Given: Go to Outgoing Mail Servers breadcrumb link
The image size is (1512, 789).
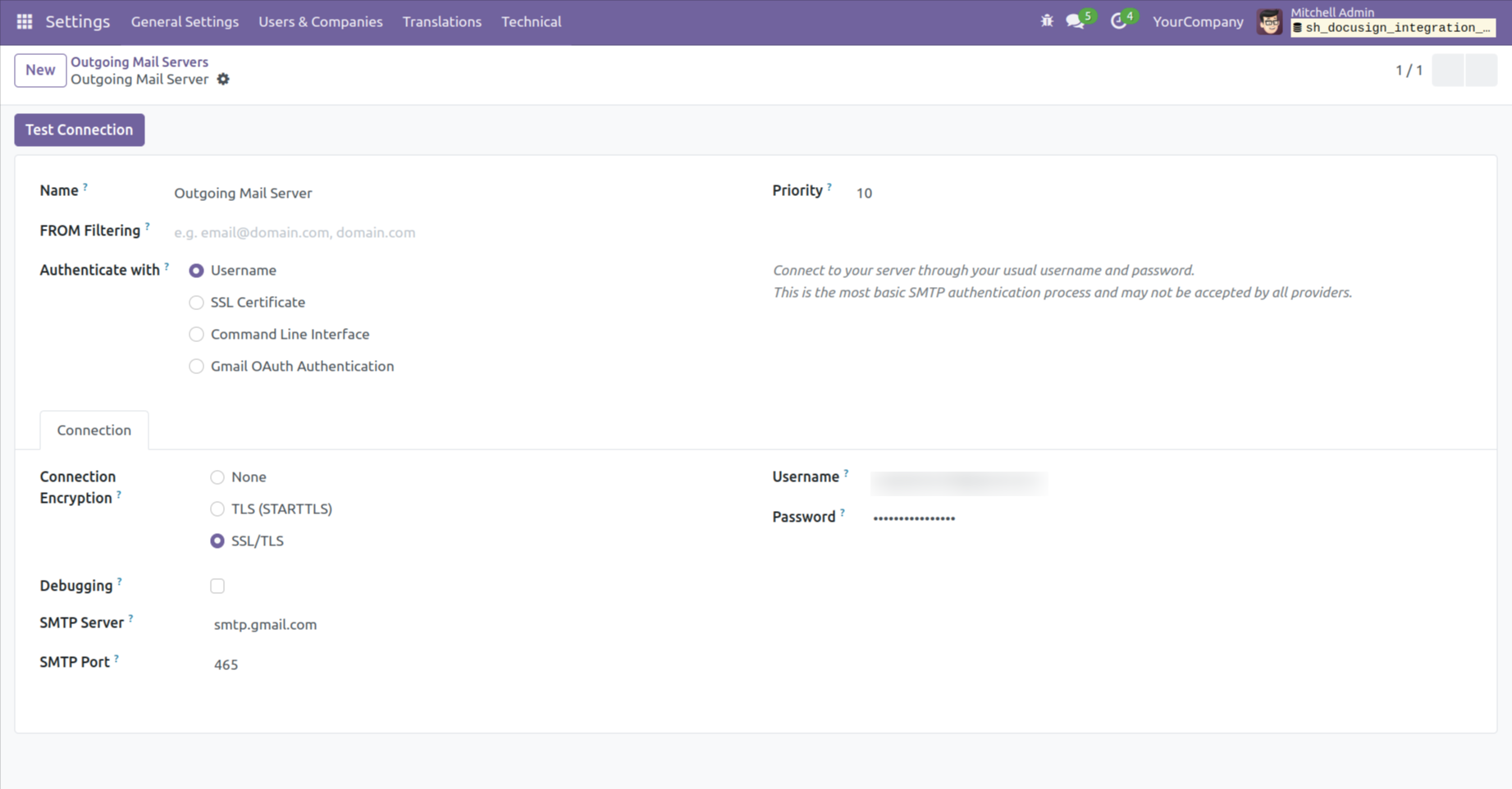Looking at the screenshot, I should tap(139, 62).
